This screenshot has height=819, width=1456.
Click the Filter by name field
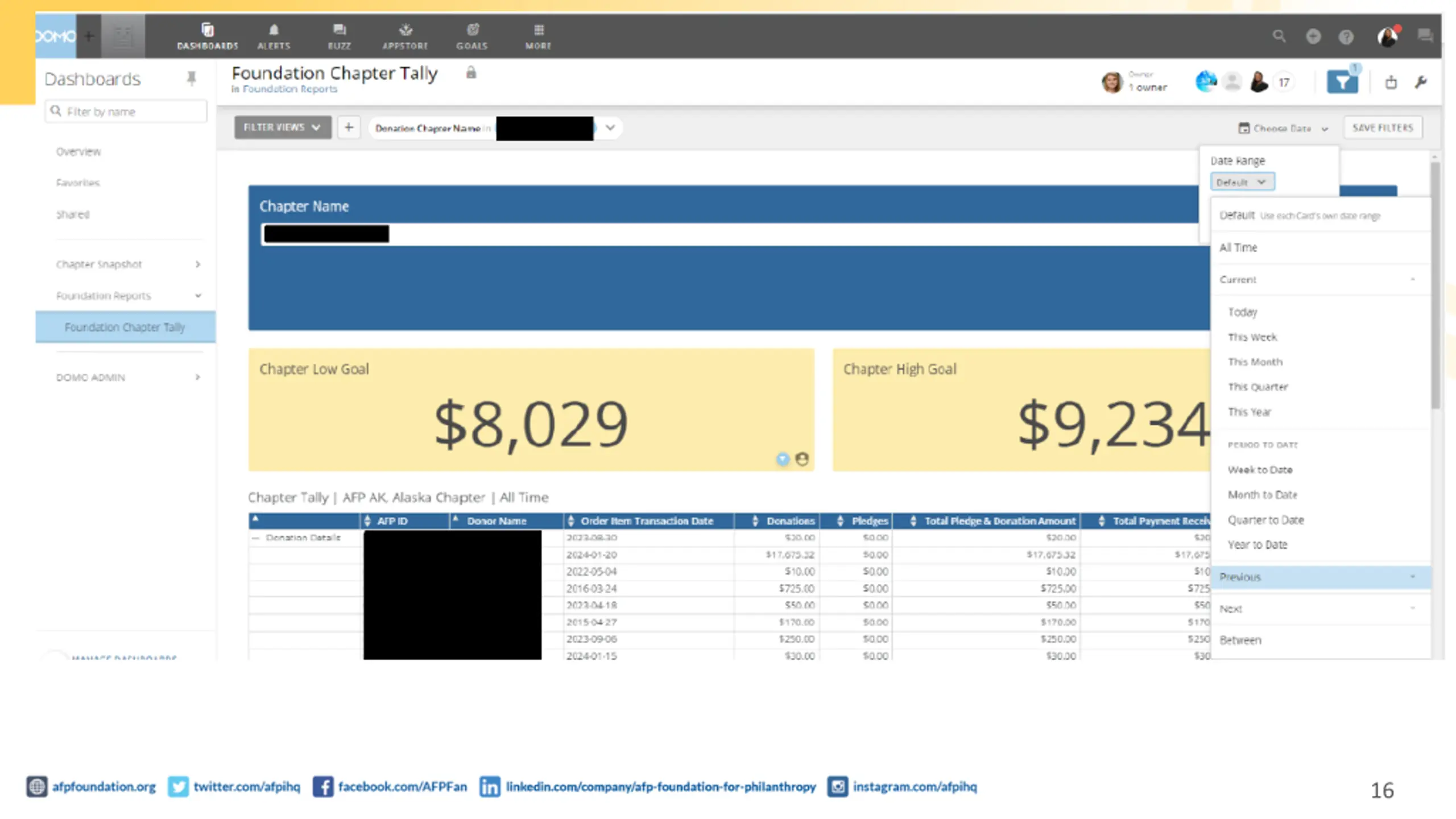(x=126, y=111)
